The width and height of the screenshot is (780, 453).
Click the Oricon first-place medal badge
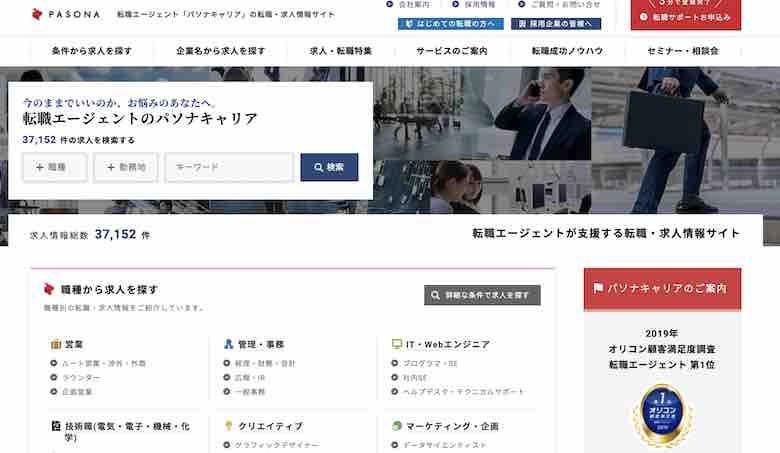[x=662, y=415]
